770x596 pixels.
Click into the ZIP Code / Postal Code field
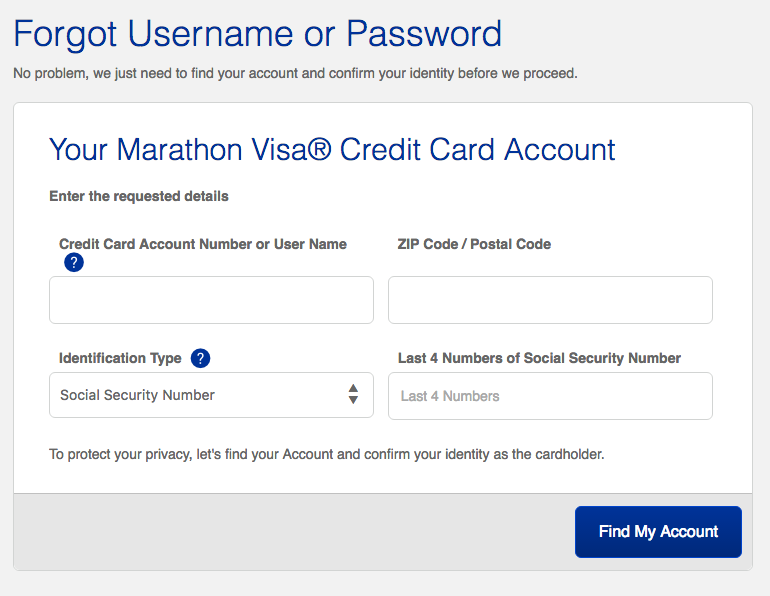coord(550,300)
